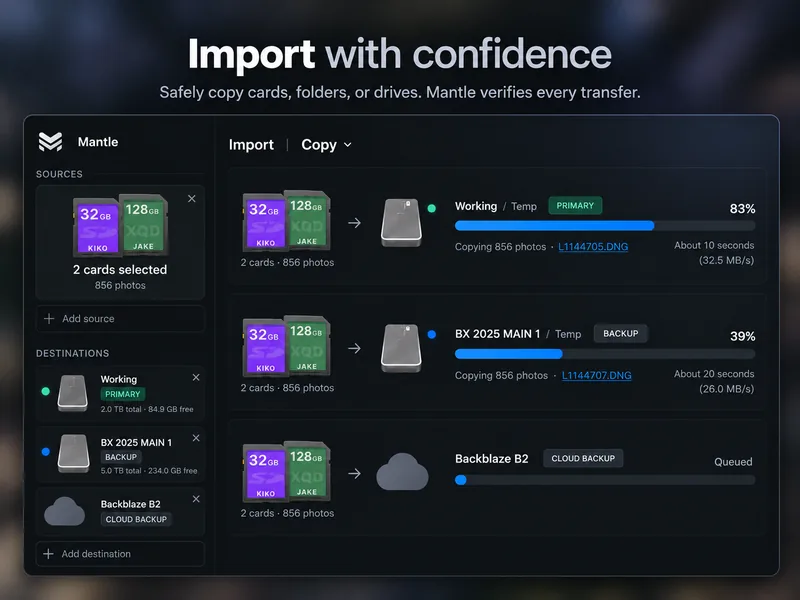Click the Mantle logo icon
Screen dimensions: 800x600
[51, 142]
